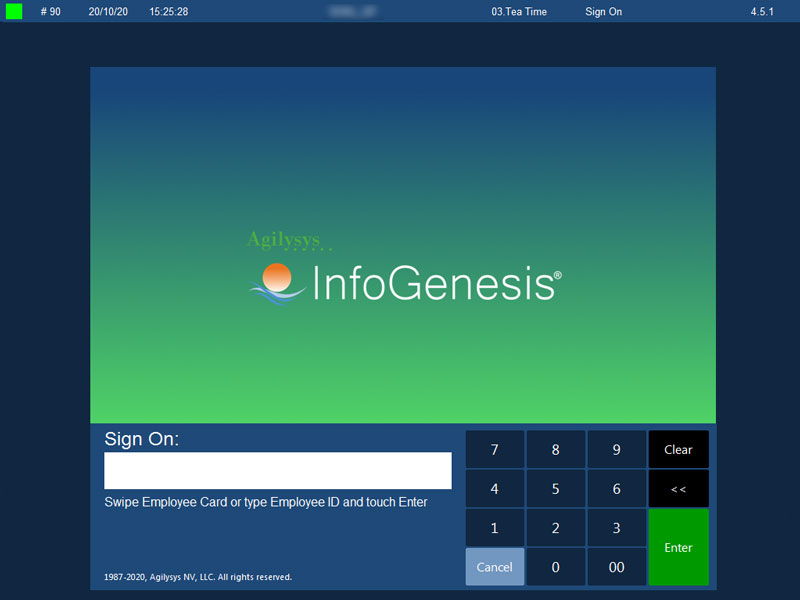
Task: Click the InfoGenesis sun logo
Action: click(277, 279)
